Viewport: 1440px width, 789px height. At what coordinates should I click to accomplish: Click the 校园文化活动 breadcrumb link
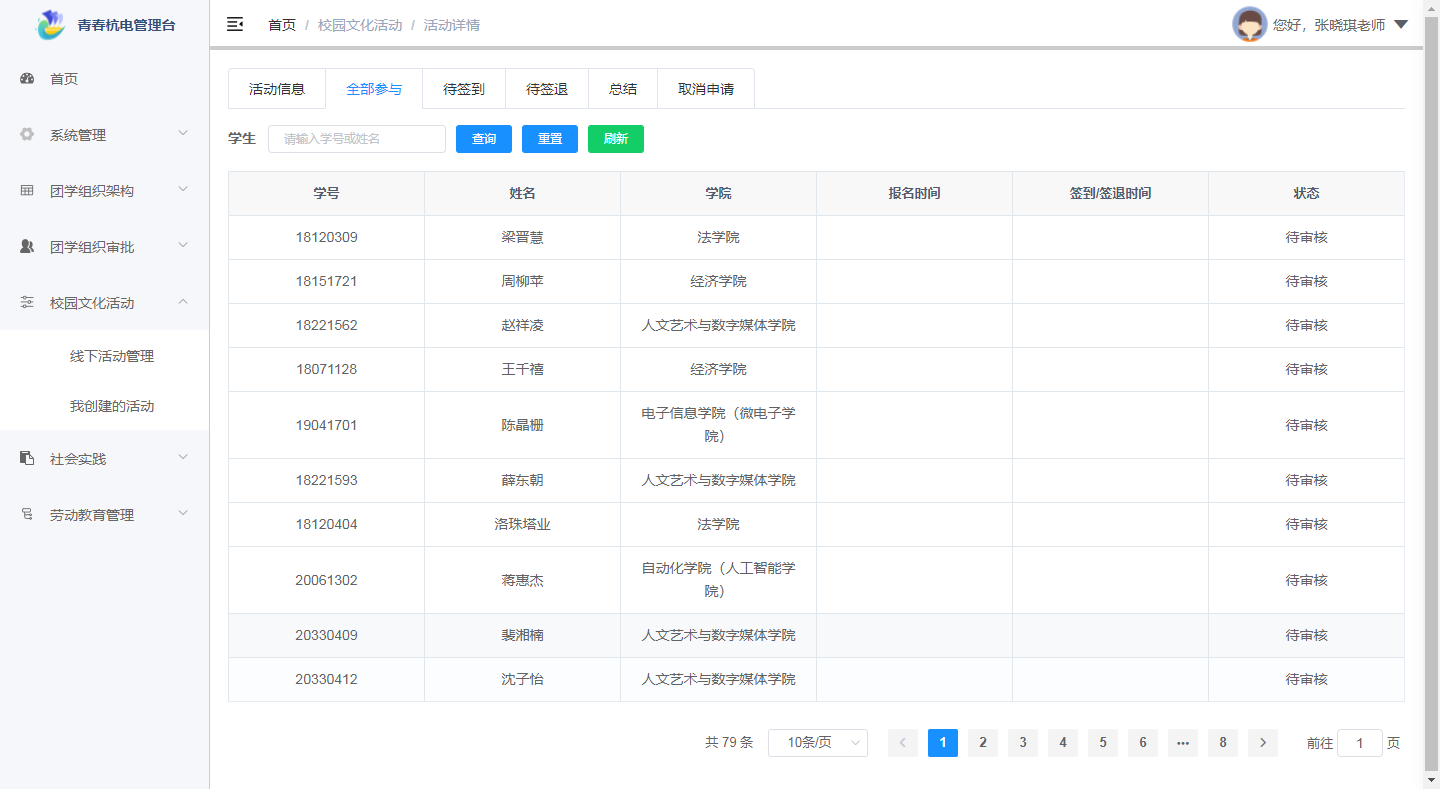pyautogui.click(x=360, y=25)
